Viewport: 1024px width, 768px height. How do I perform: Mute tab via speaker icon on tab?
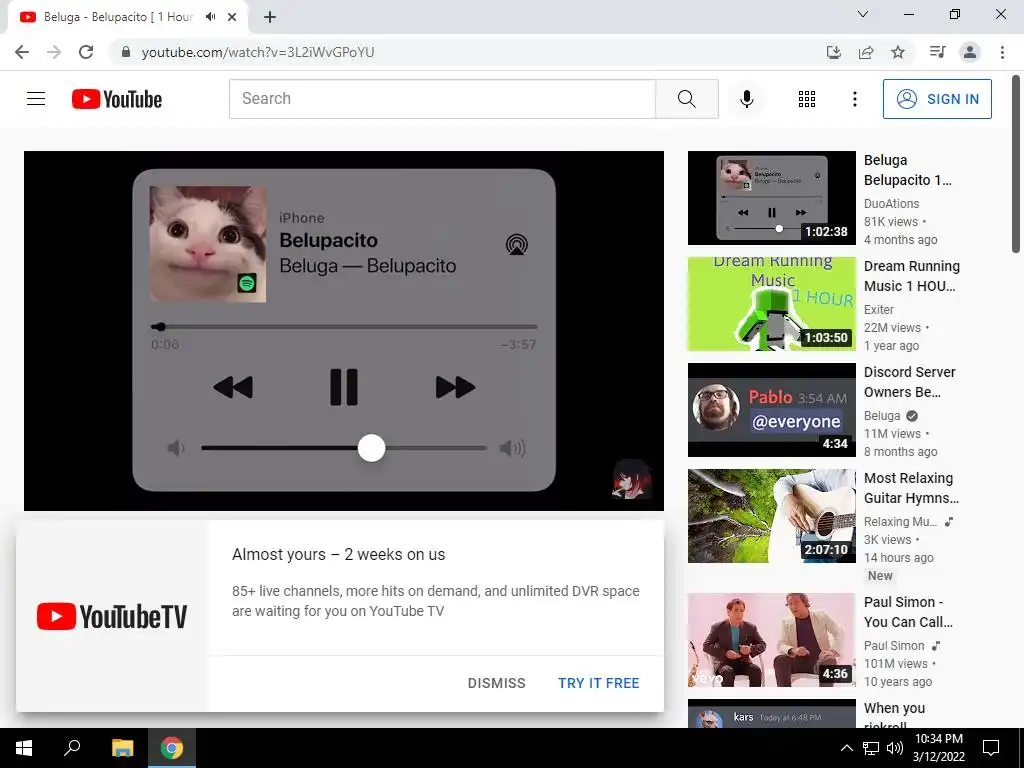coord(210,17)
